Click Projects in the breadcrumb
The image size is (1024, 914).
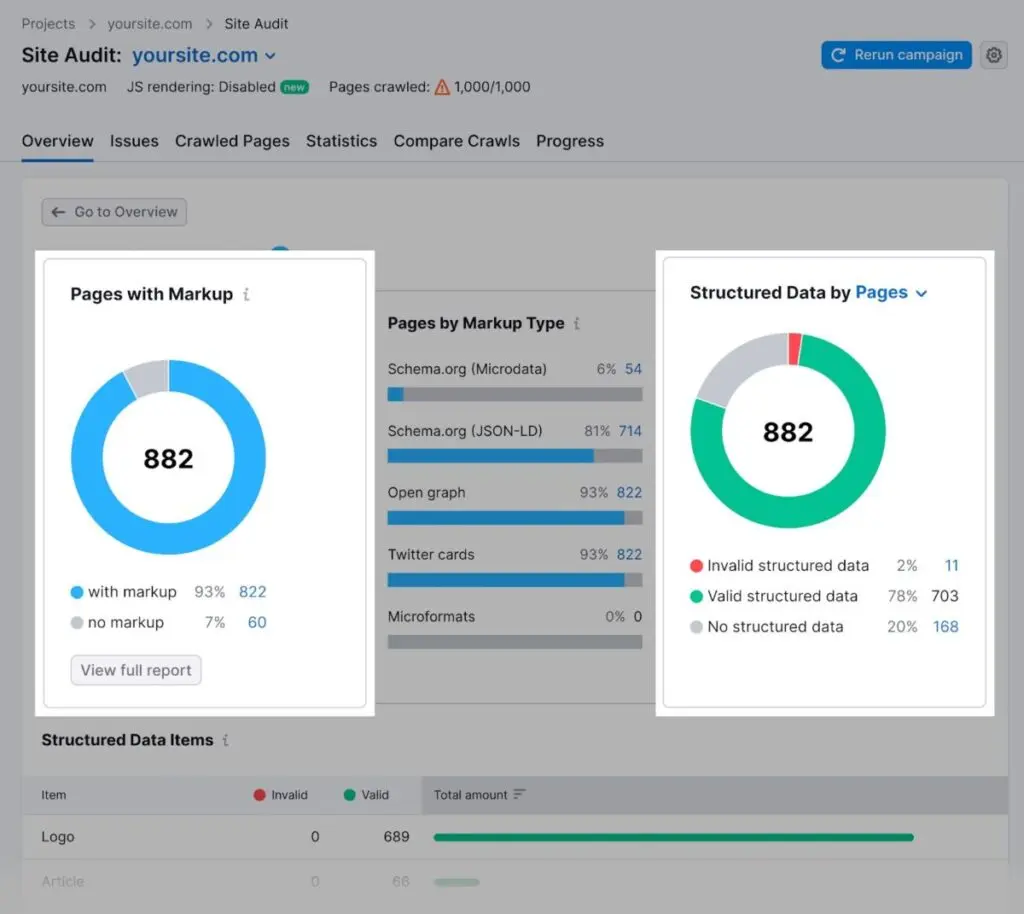48,23
